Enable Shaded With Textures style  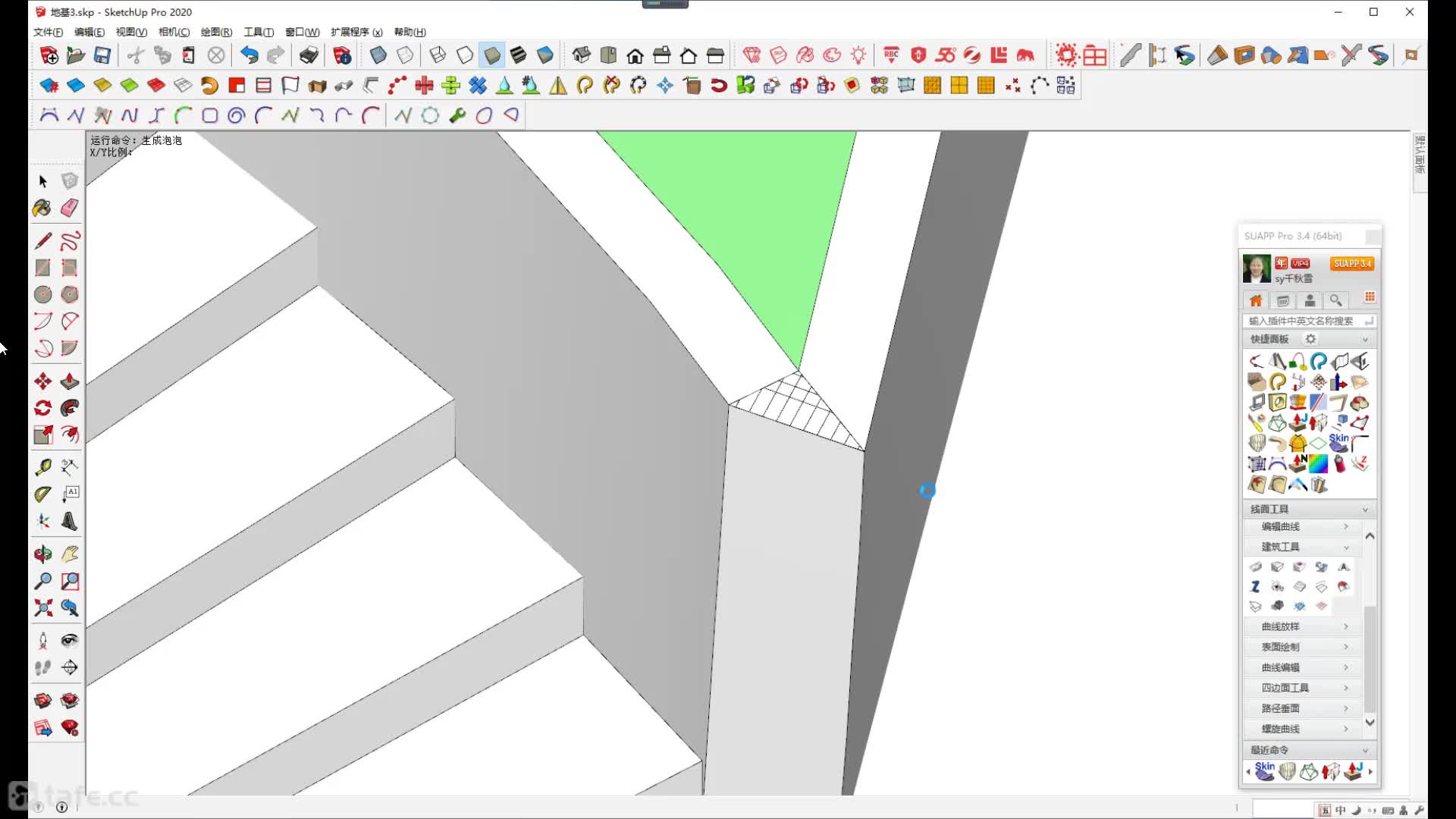[x=519, y=55]
